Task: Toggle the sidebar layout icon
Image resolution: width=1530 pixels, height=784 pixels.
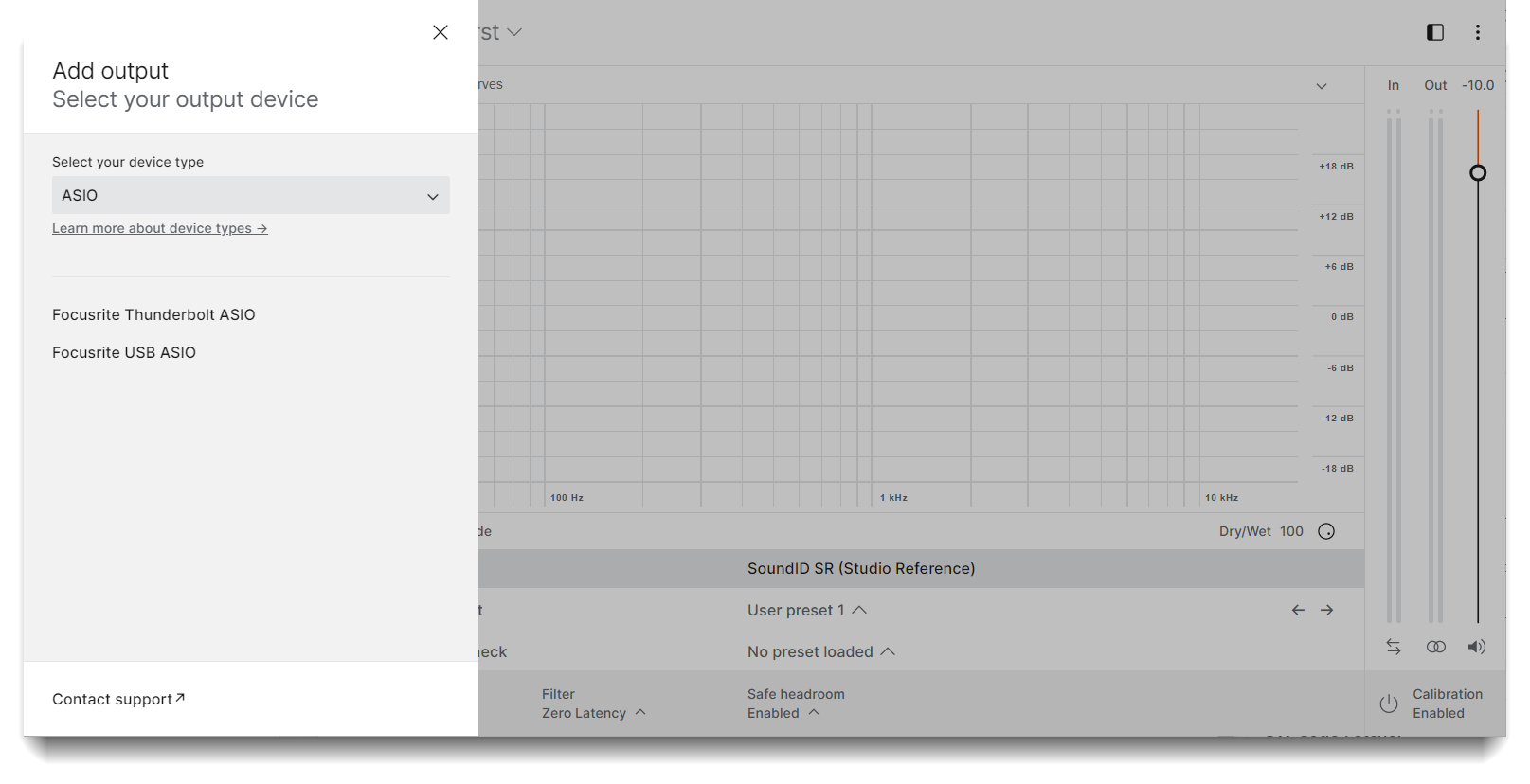Action: [x=1435, y=32]
